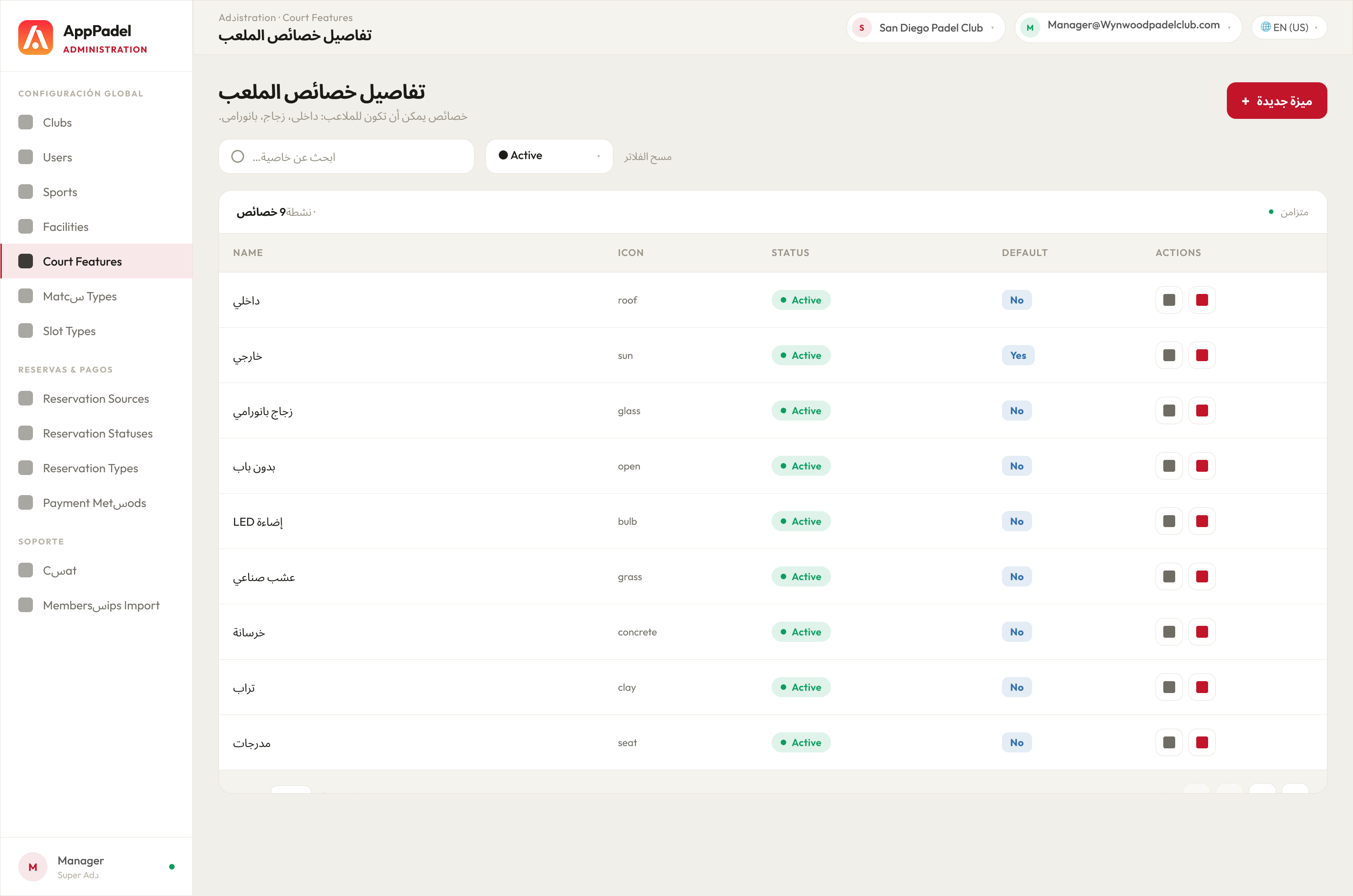
Task: Click the Manager profile at sidebar bottom
Action: pyautogui.click(x=96, y=867)
